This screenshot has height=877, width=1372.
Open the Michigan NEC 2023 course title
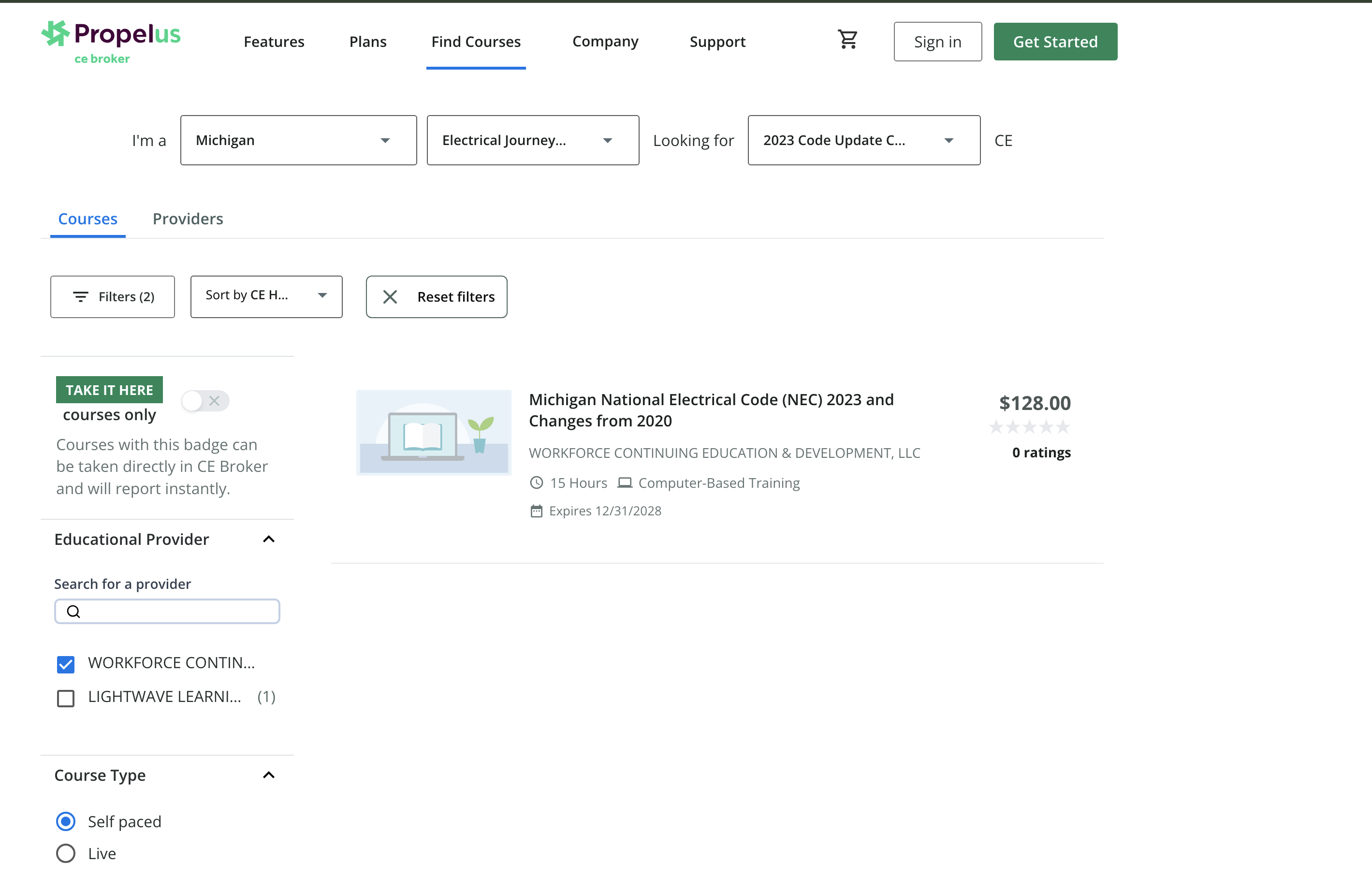pos(711,409)
